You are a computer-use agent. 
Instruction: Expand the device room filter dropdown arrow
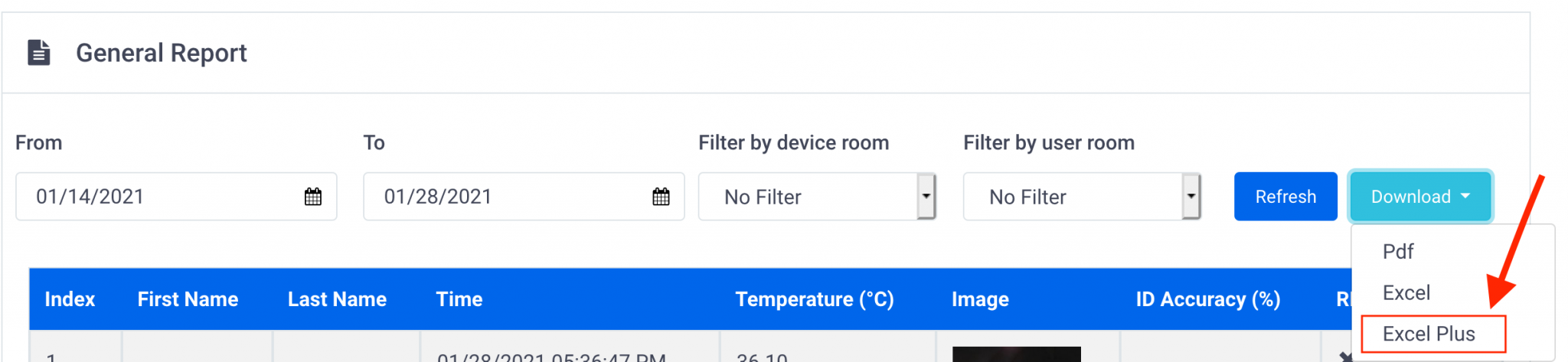click(x=926, y=197)
